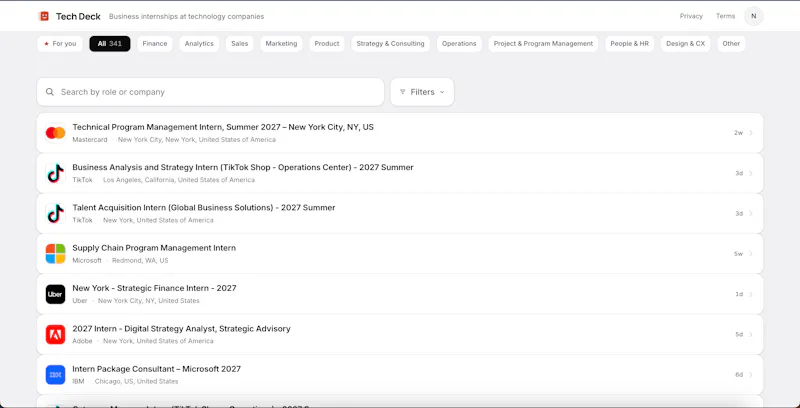Open chevron on IBM Package Consultant row
The width and height of the screenshot is (800, 408).
751,375
